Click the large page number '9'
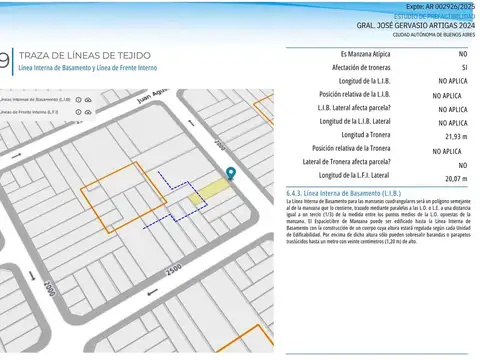Screen dimensions: 480x360 [x=4, y=60]
